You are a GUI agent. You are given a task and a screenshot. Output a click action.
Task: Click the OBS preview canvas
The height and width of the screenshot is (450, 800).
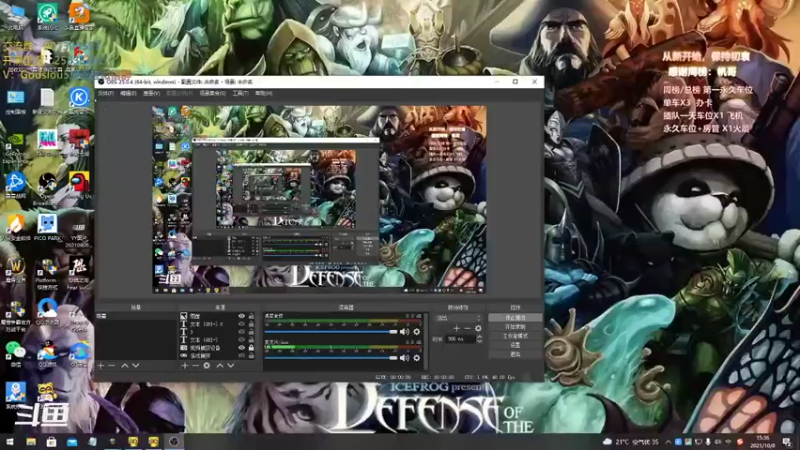coord(319,199)
